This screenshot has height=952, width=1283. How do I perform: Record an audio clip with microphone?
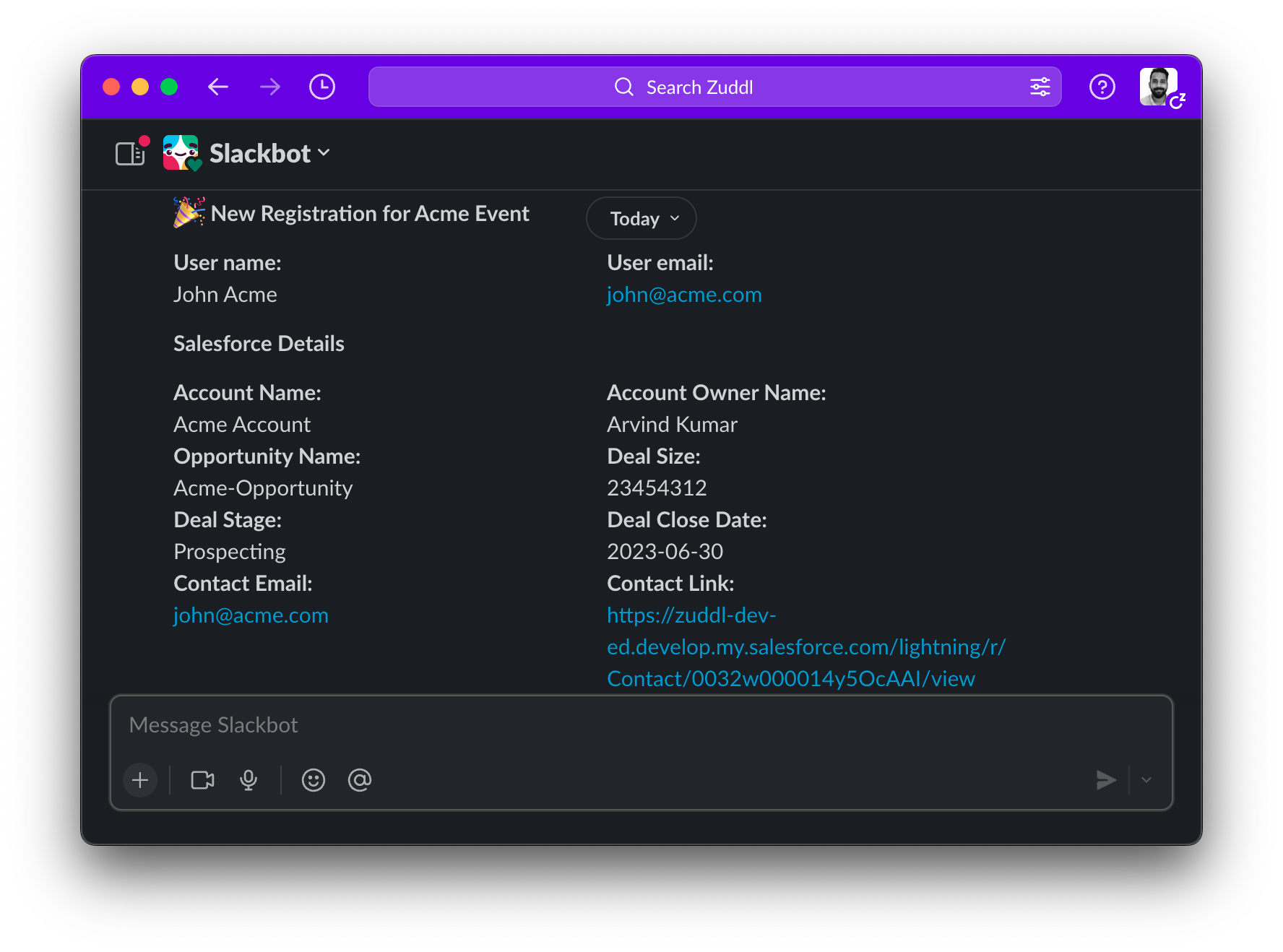249,780
